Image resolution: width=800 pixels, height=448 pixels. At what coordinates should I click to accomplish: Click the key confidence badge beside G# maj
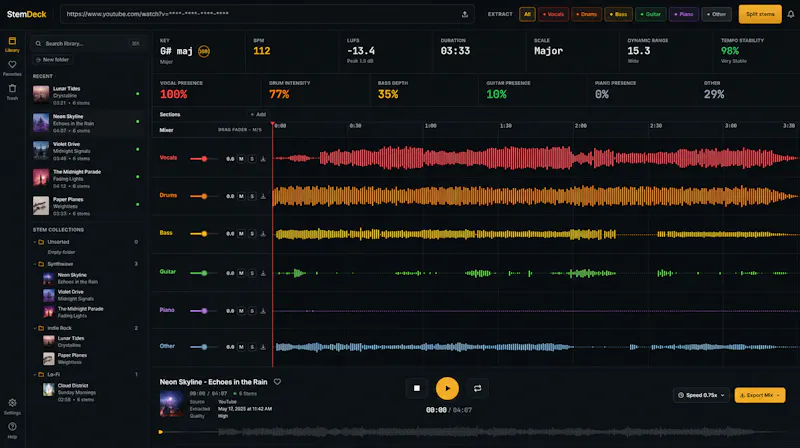tap(204, 52)
